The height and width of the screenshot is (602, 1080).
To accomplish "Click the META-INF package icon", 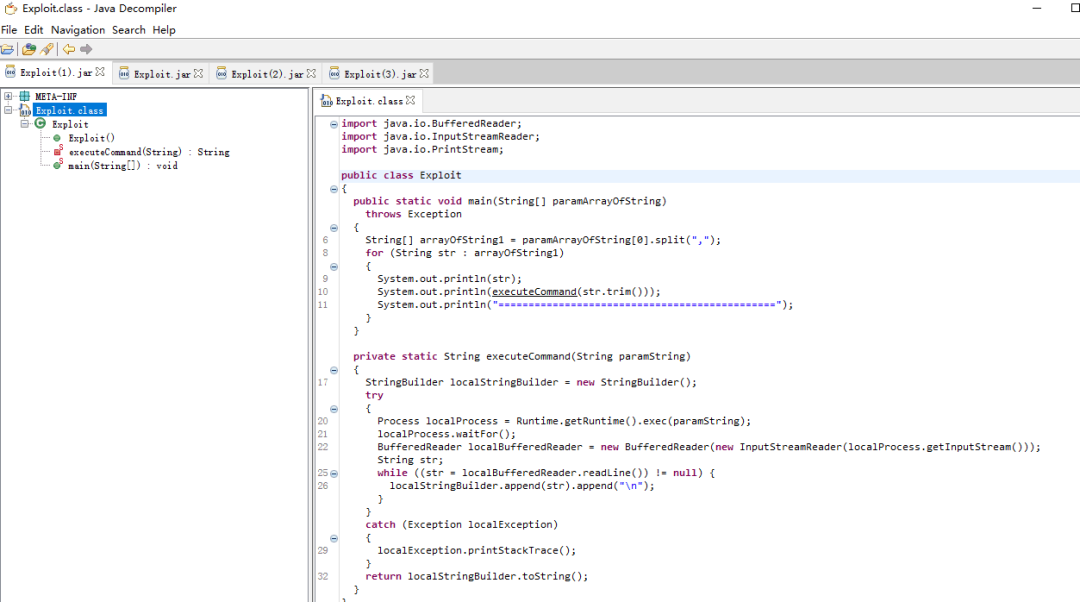I will click(25, 96).
